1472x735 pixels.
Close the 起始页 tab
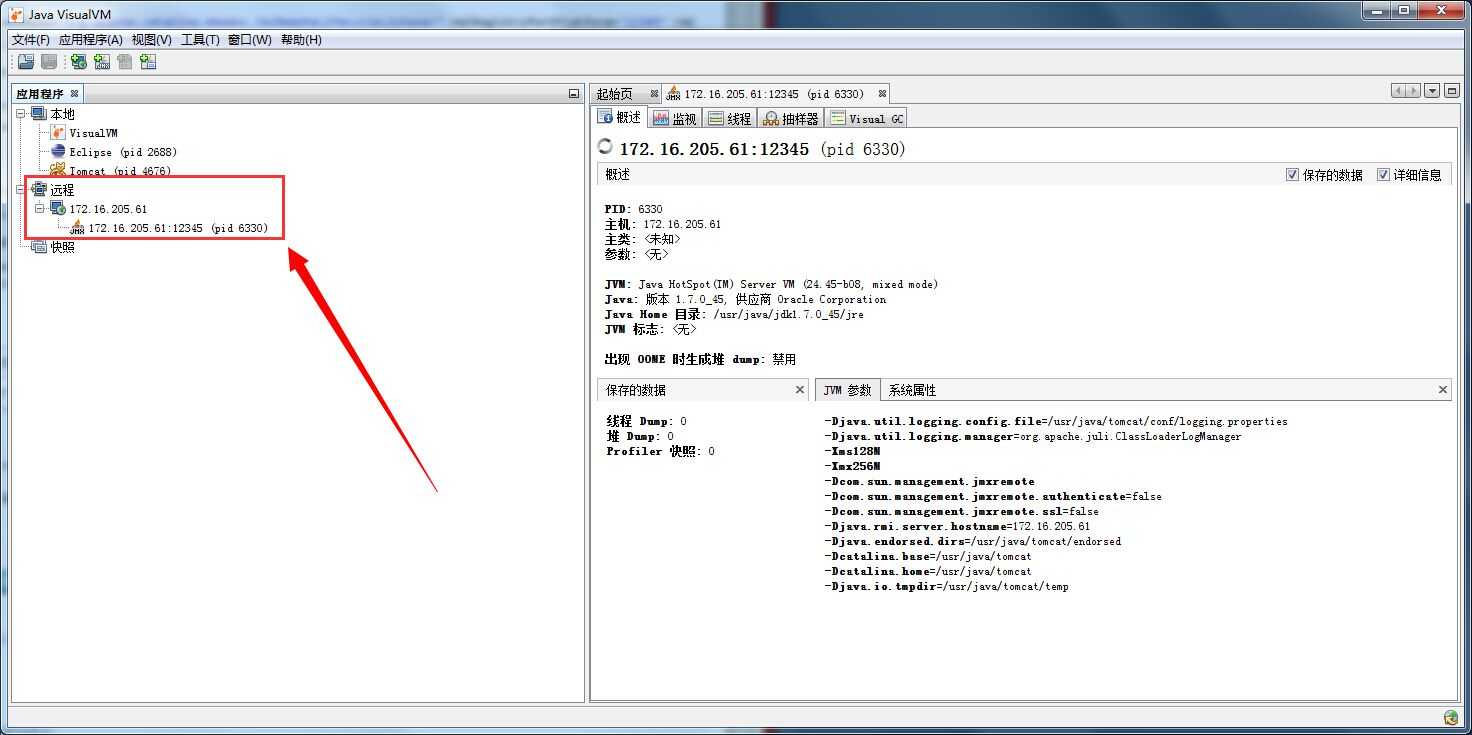pos(654,94)
